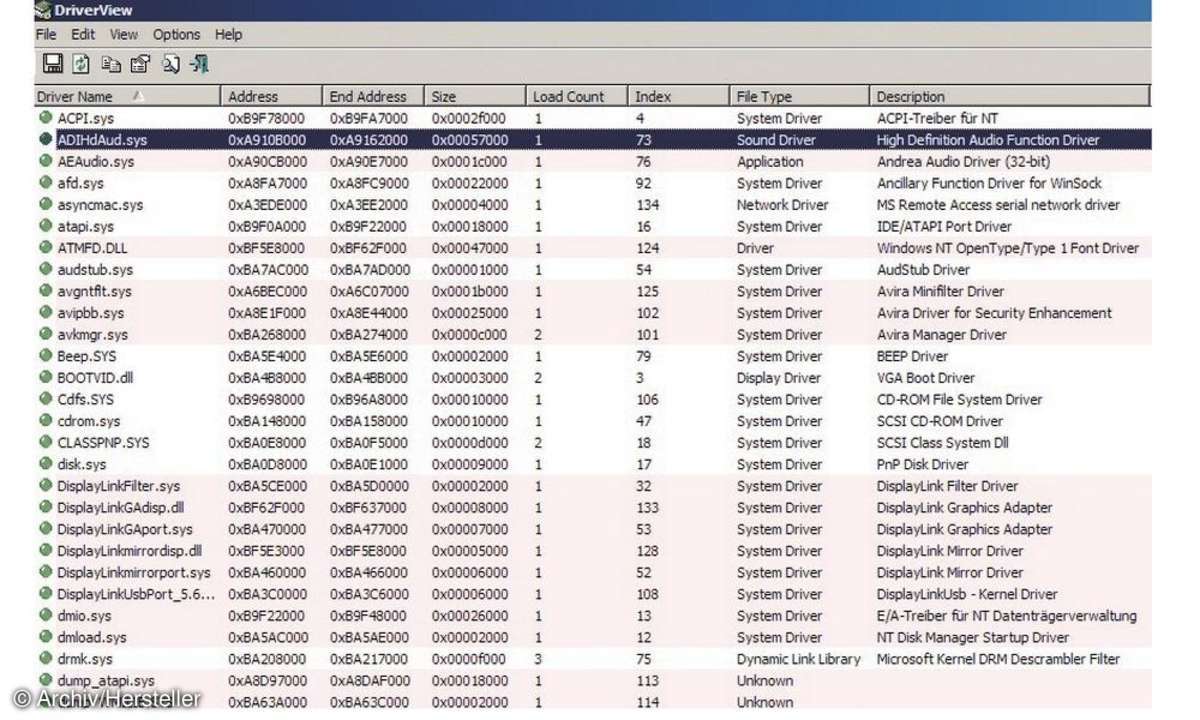Sort by the Address column header

coord(272,97)
